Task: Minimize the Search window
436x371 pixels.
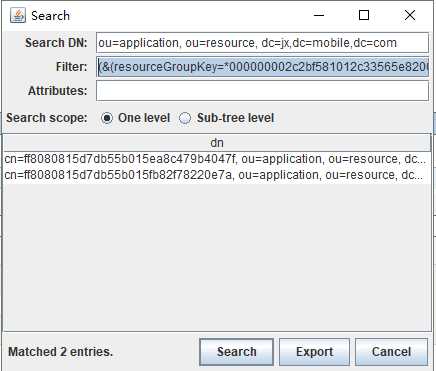Action: [x=319, y=15]
